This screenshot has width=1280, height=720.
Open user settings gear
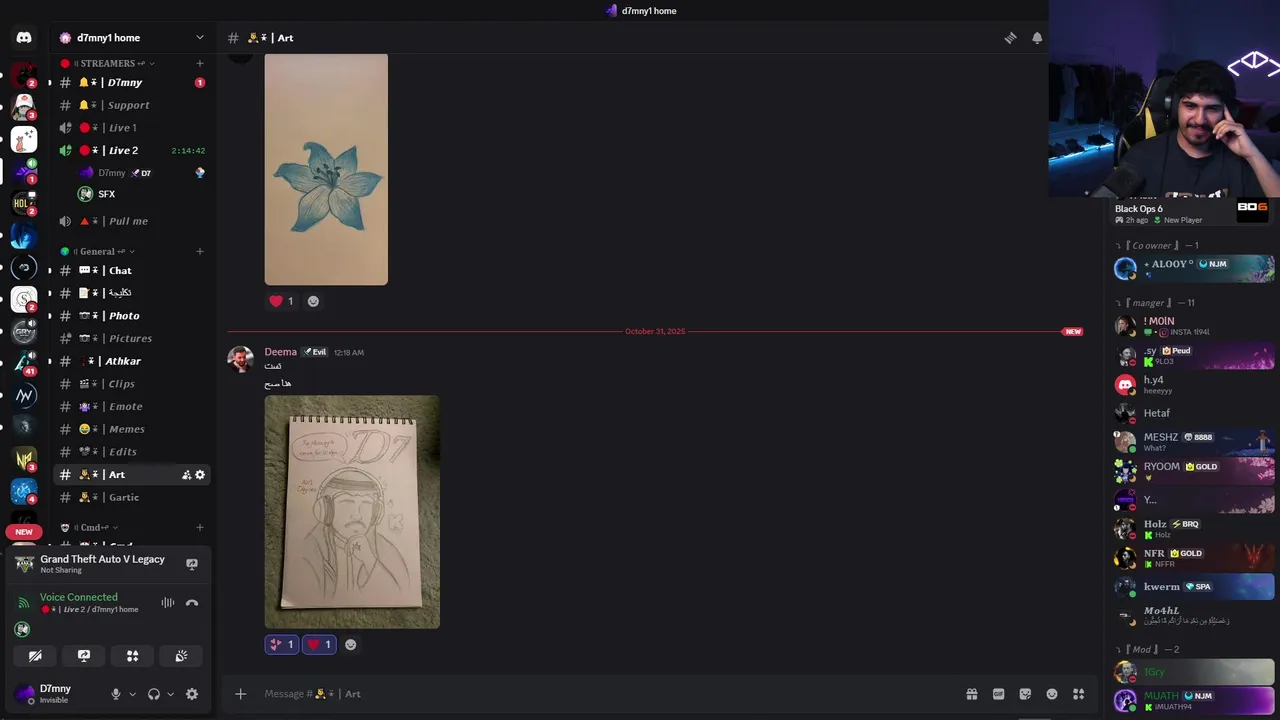point(192,694)
